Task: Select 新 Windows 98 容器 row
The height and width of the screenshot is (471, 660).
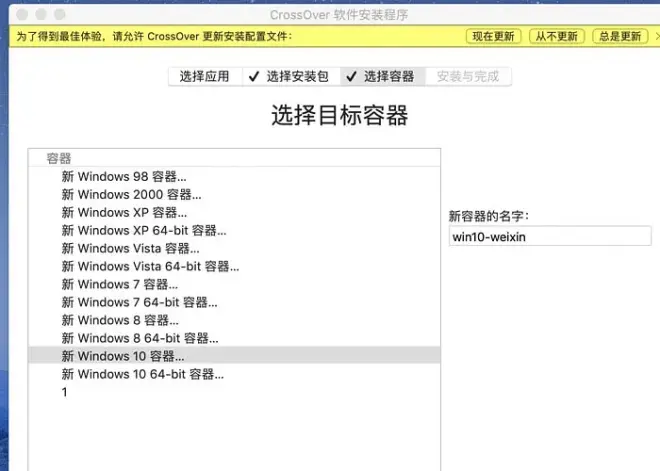Action: pos(234,176)
